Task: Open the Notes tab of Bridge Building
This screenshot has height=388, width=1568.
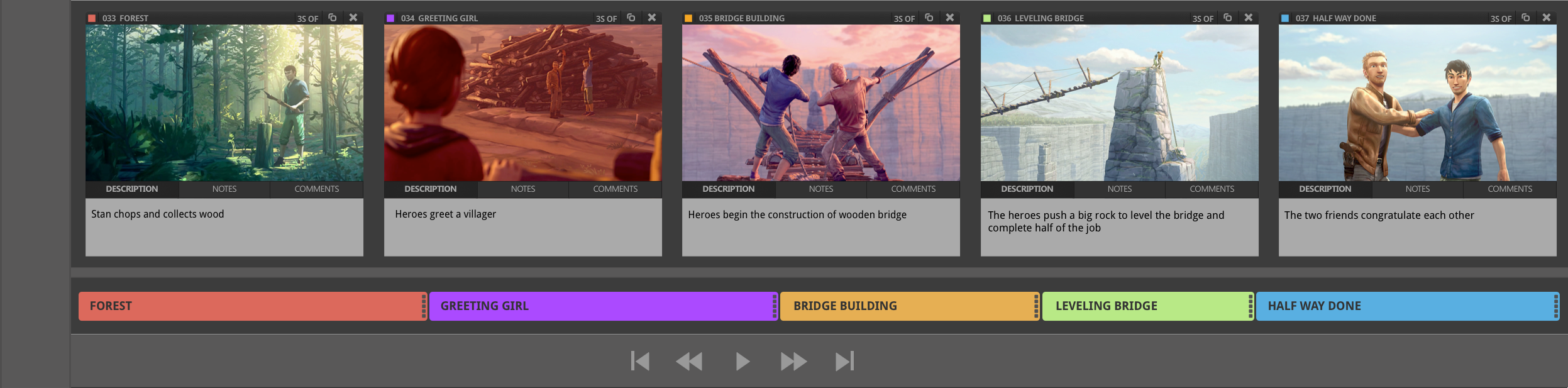Action: pyautogui.click(x=821, y=189)
